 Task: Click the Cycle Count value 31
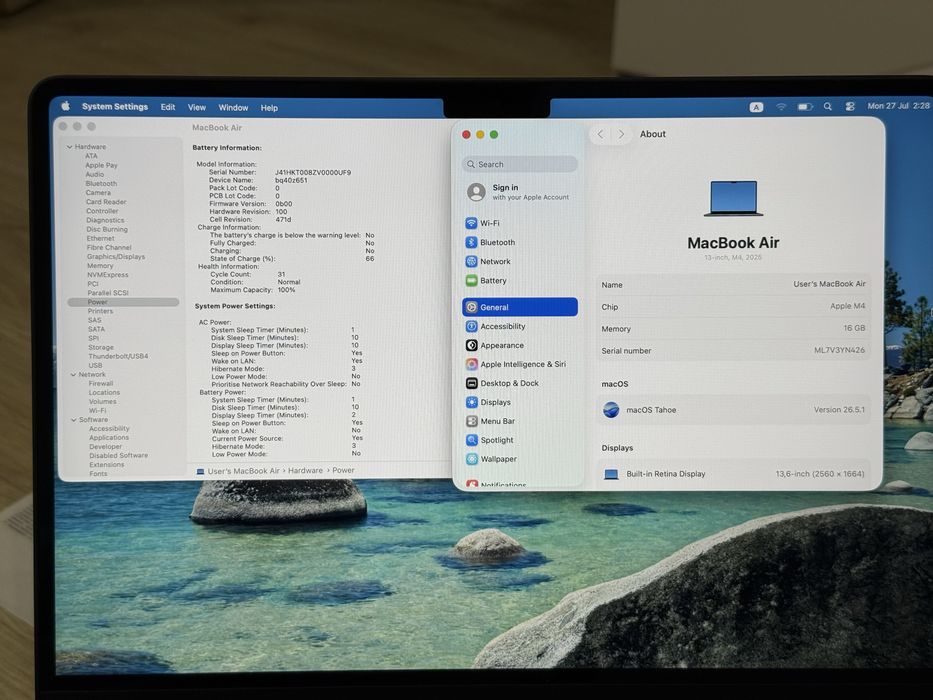pyautogui.click(x=281, y=274)
